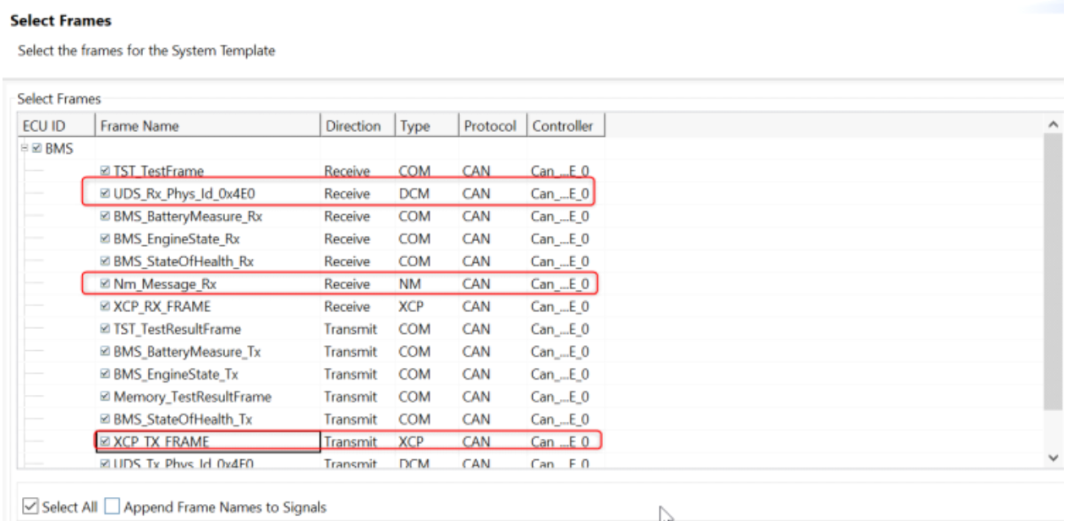Toggle the Nm_Message_Rx checkbox
The width and height of the screenshot is (1080, 521).
point(105,284)
